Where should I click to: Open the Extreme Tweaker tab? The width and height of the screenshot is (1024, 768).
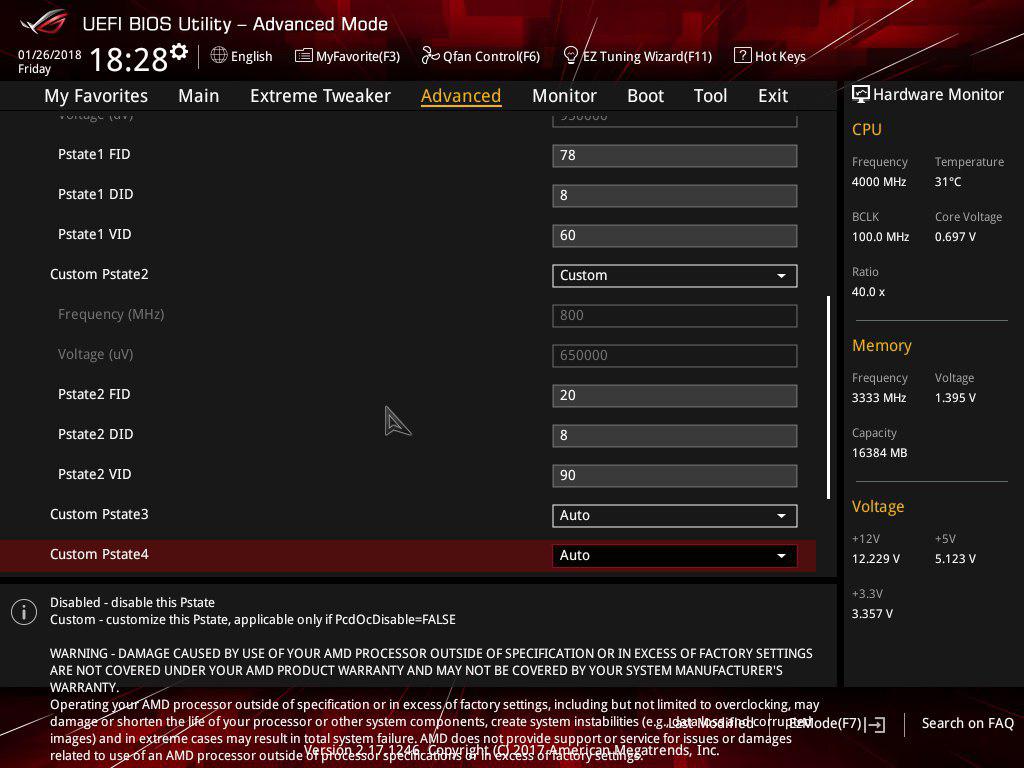click(320, 96)
